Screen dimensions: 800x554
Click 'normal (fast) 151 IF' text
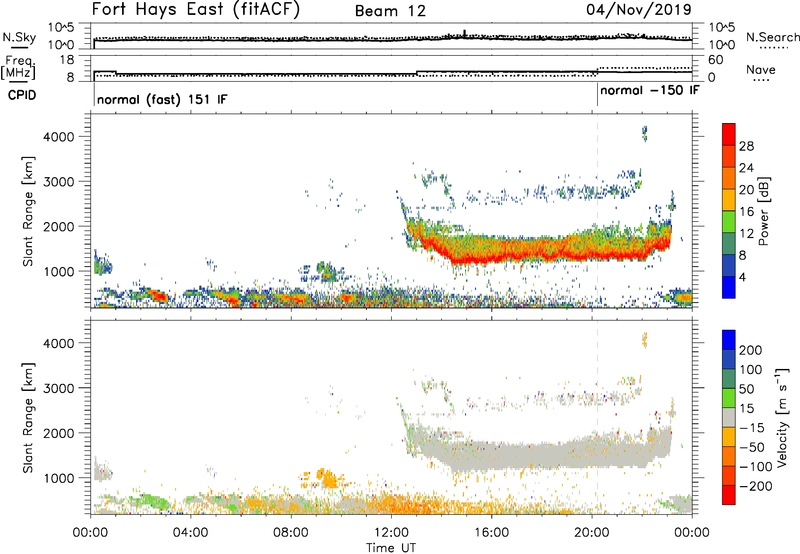tap(162, 99)
